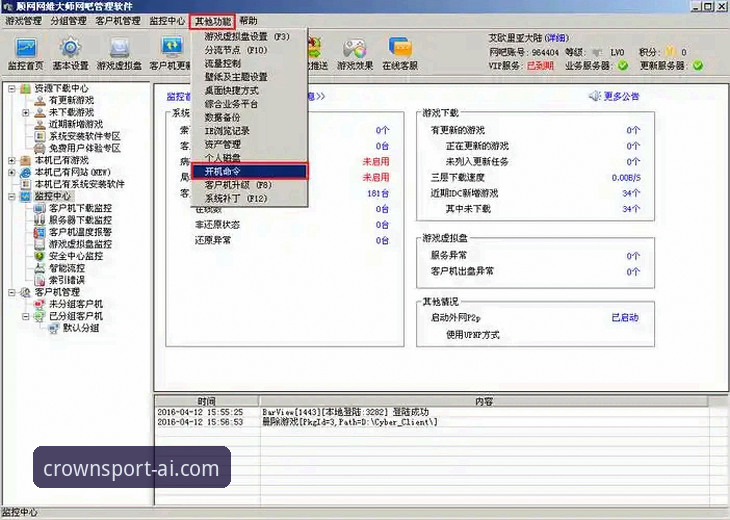Image resolution: width=730 pixels, height=520 pixels.
Task: Click the 时间 column header in log
Action: click(x=207, y=401)
